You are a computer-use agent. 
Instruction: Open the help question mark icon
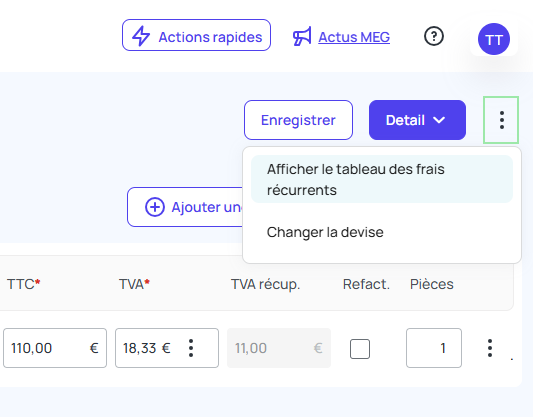point(434,36)
